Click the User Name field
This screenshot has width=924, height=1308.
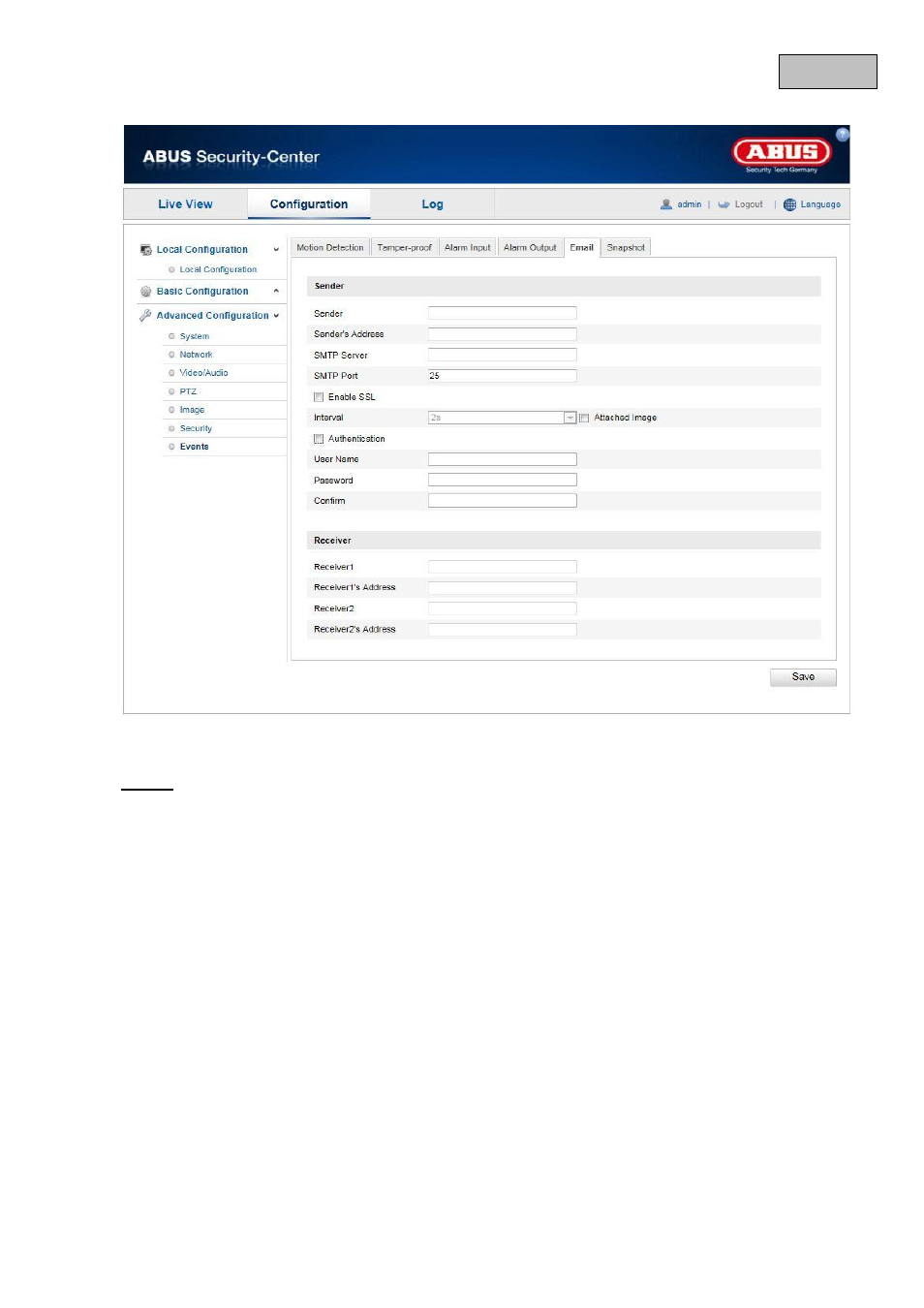click(503, 459)
